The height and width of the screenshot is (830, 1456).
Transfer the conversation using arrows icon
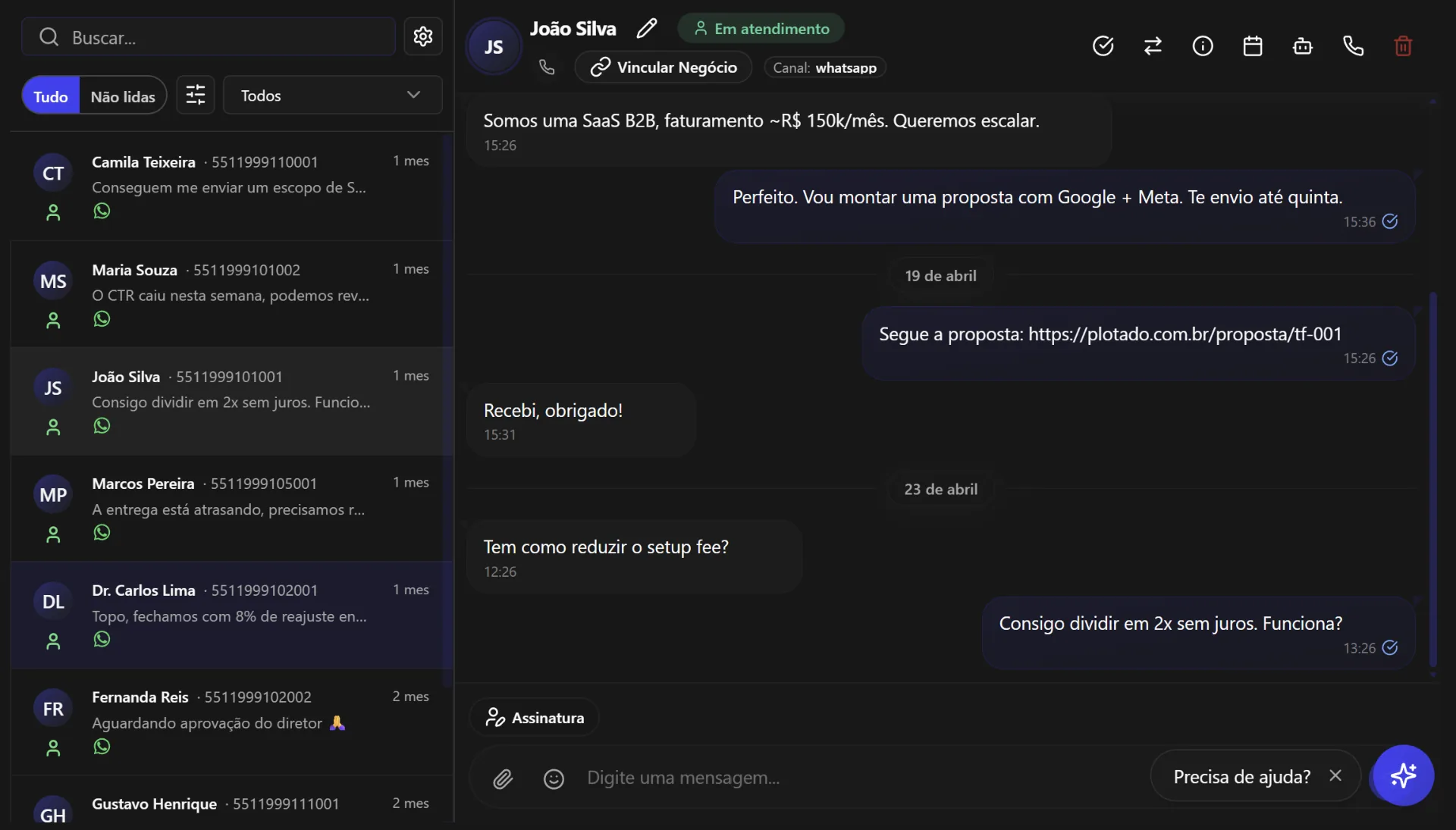(1153, 46)
